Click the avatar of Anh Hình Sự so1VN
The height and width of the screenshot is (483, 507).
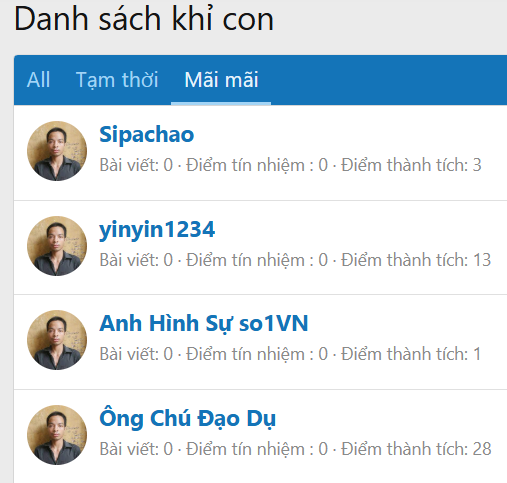click(x=57, y=340)
